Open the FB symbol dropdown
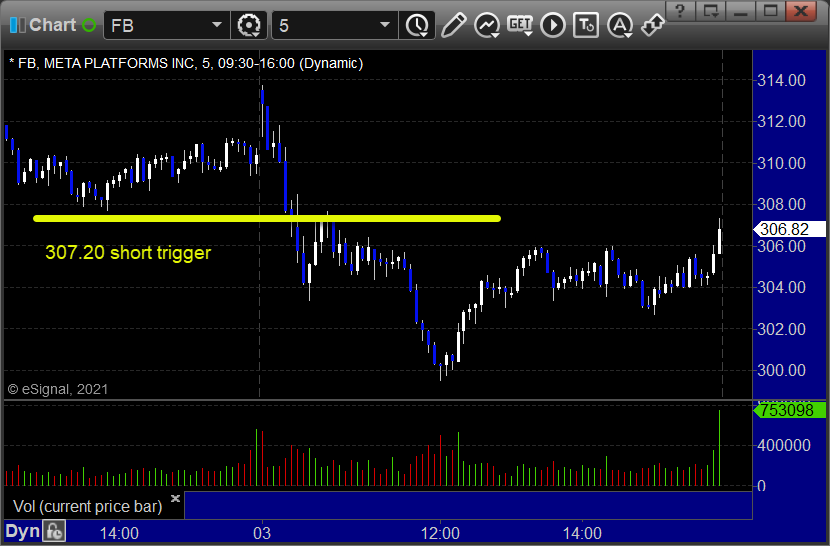 (x=216, y=25)
